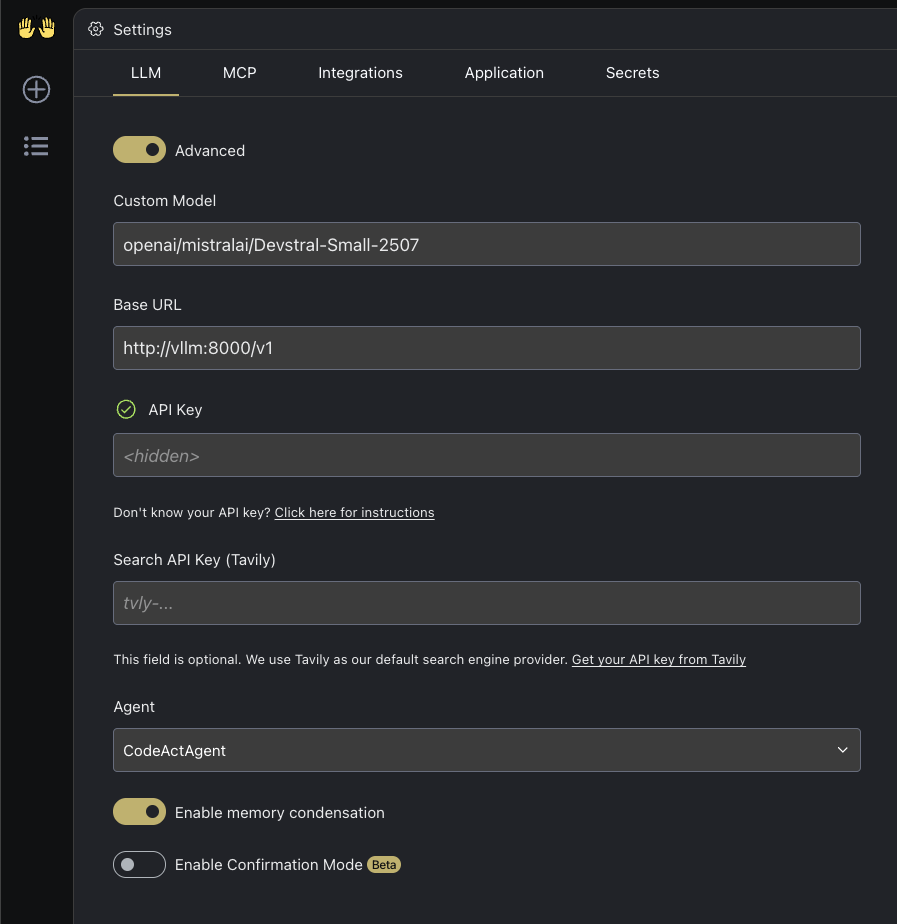Click the hidden API Key field
The height and width of the screenshot is (924, 897).
coord(486,454)
